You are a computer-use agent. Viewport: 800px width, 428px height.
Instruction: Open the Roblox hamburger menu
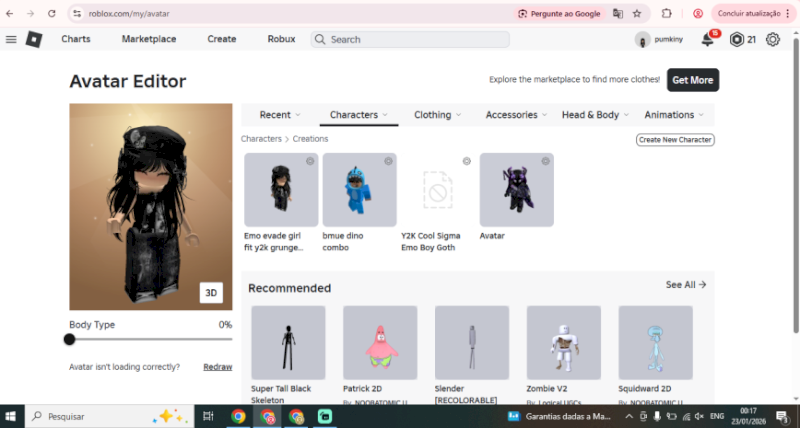click(11, 39)
